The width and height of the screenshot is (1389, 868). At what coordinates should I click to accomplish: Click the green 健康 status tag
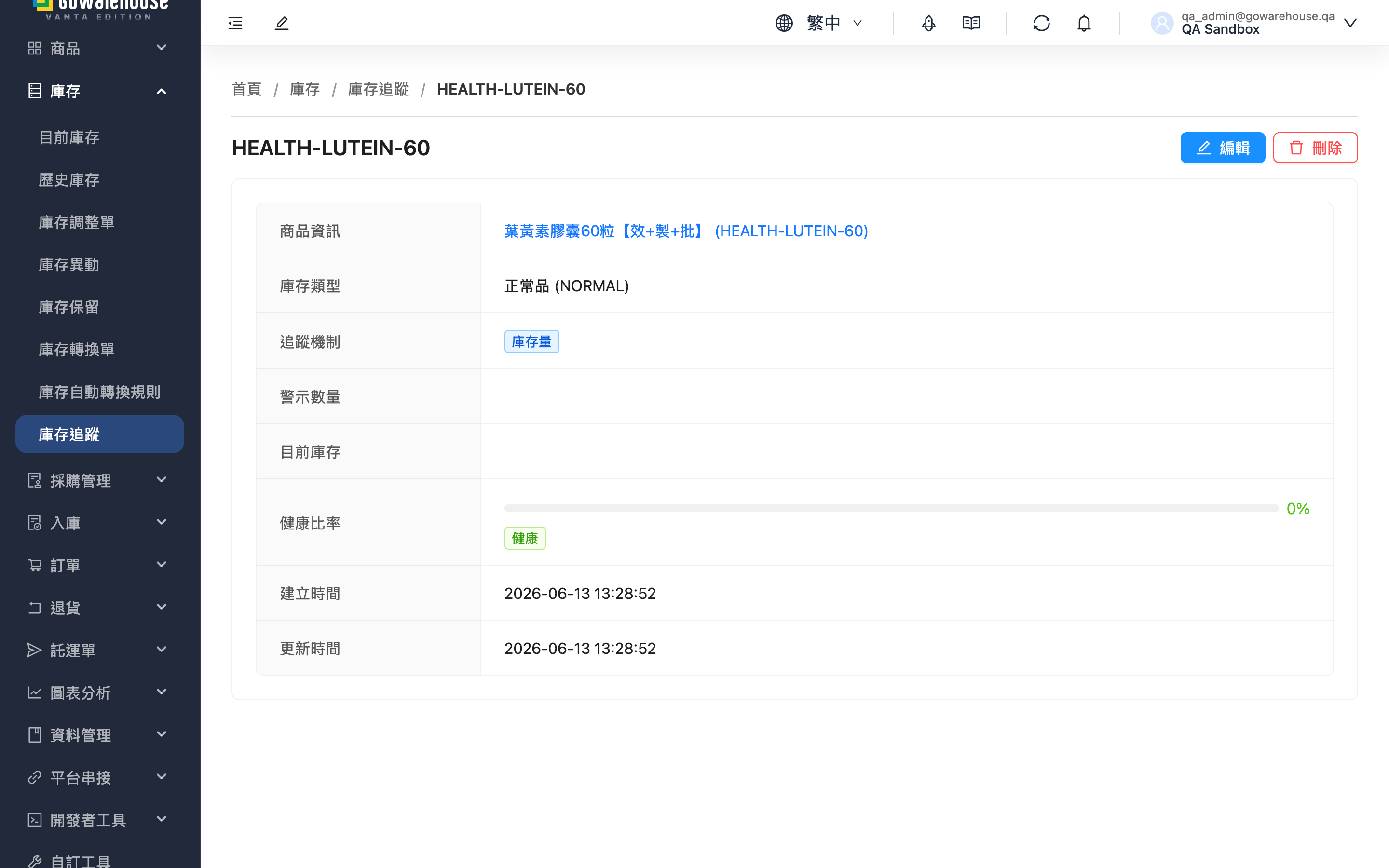pos(525,539)
